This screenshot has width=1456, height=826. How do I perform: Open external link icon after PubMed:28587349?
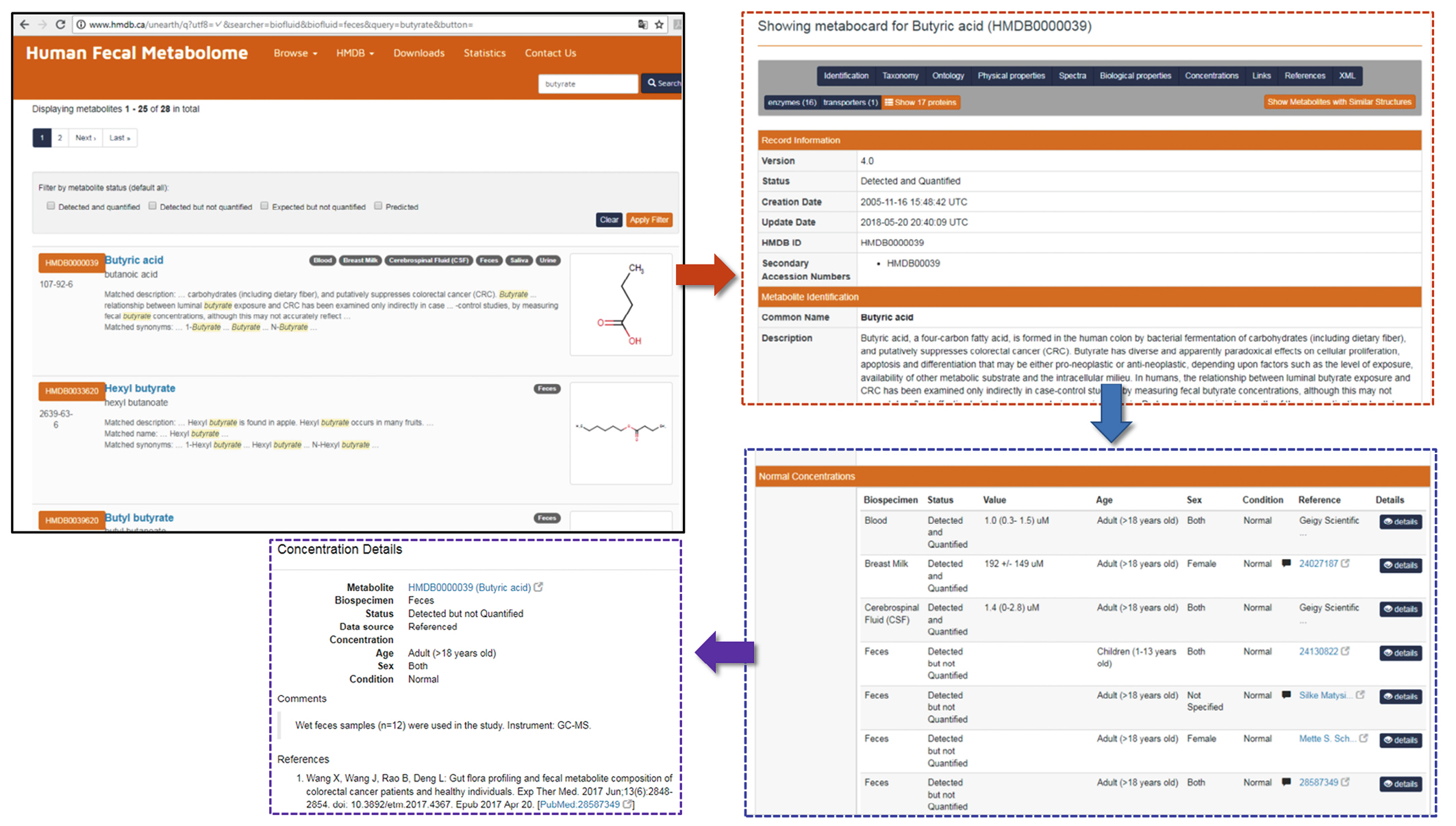coord(627,804)
